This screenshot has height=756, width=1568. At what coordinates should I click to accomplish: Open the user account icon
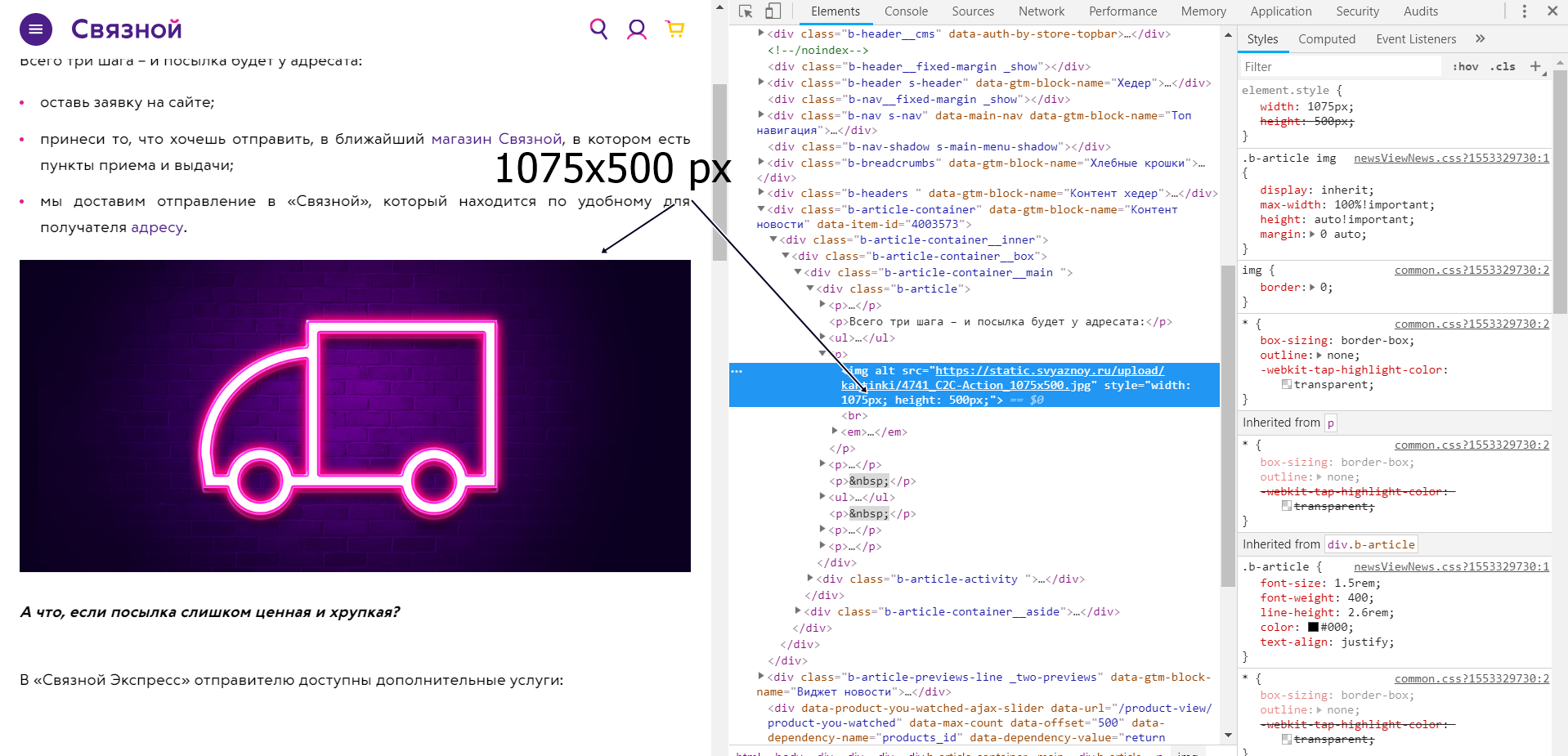637,29
